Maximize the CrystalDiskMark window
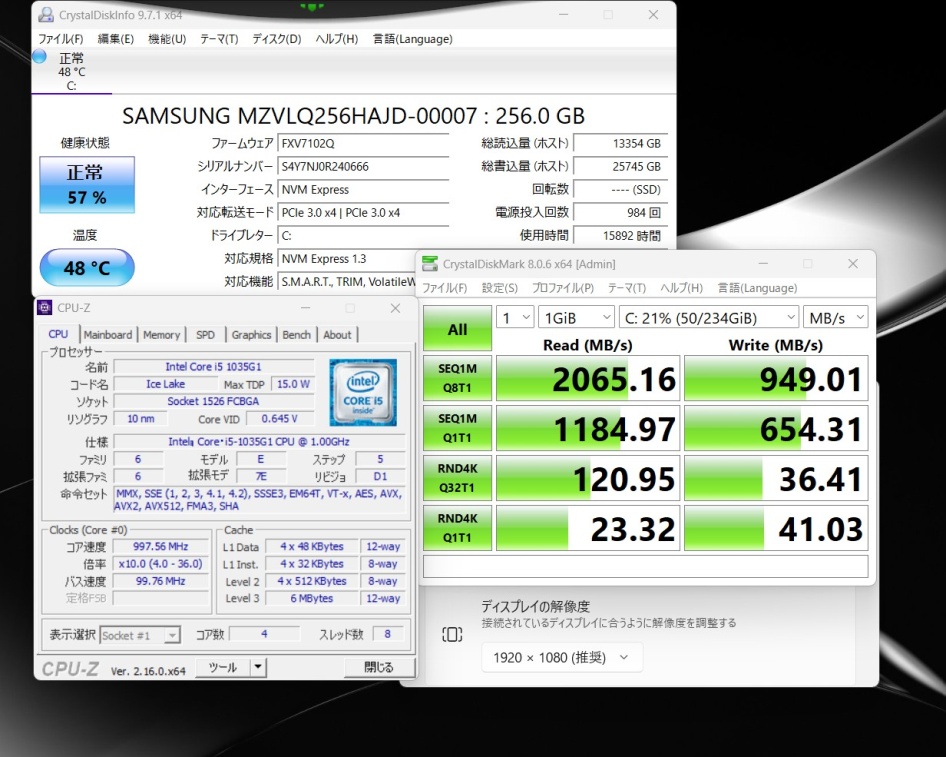The width and height of the screenshot is (946, 757). coord(808,264)
